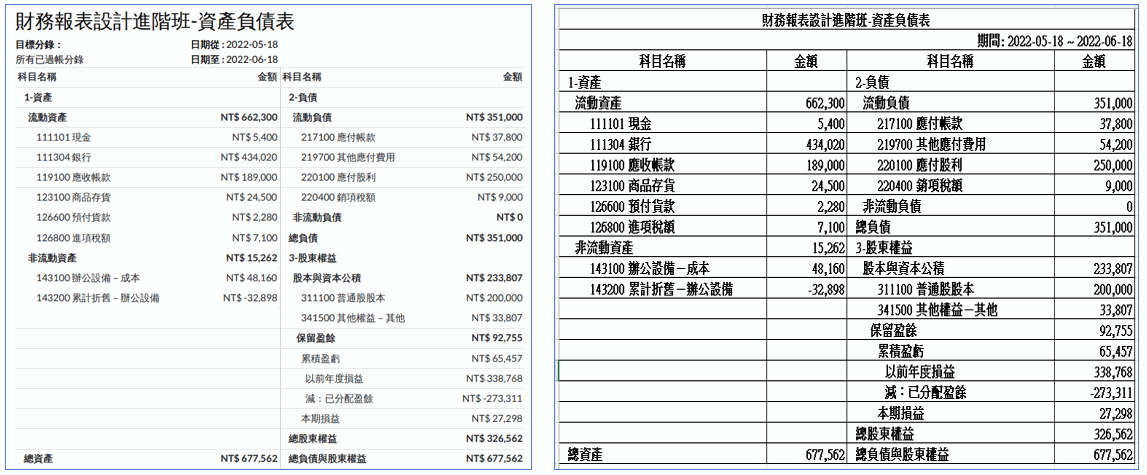Select NT$ 33,807 其他權益 amount

(497, 318)
